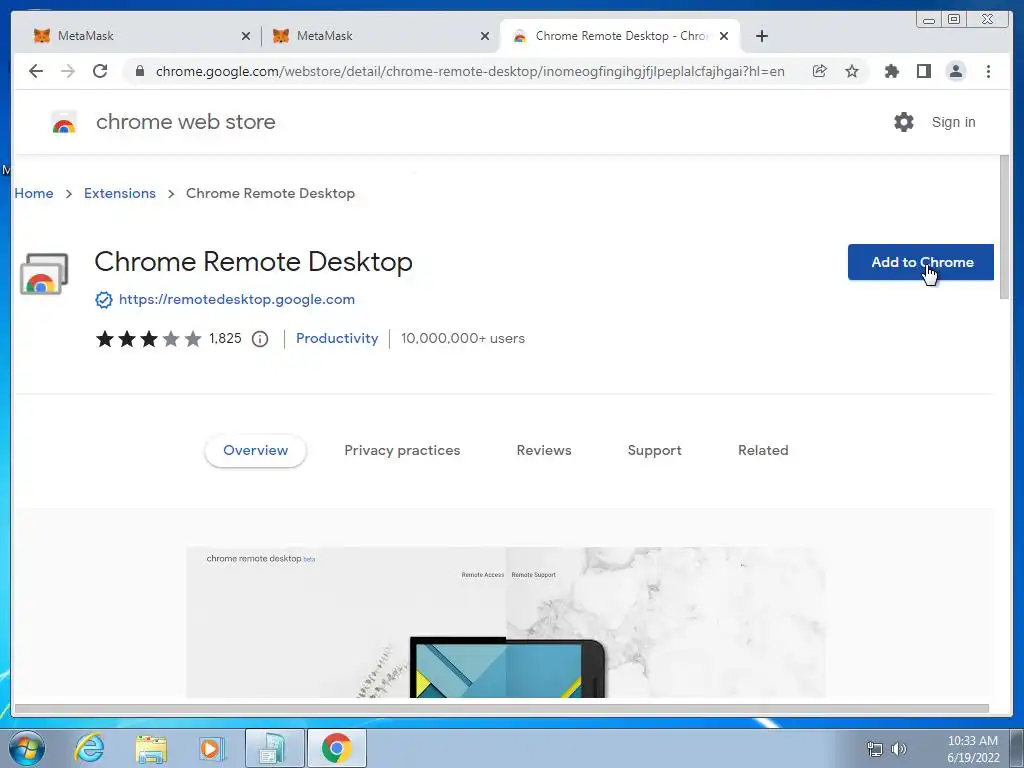Click the forward navigation arrow
Viewport: 1024px width, 768px height.
(x=68, y=71)
